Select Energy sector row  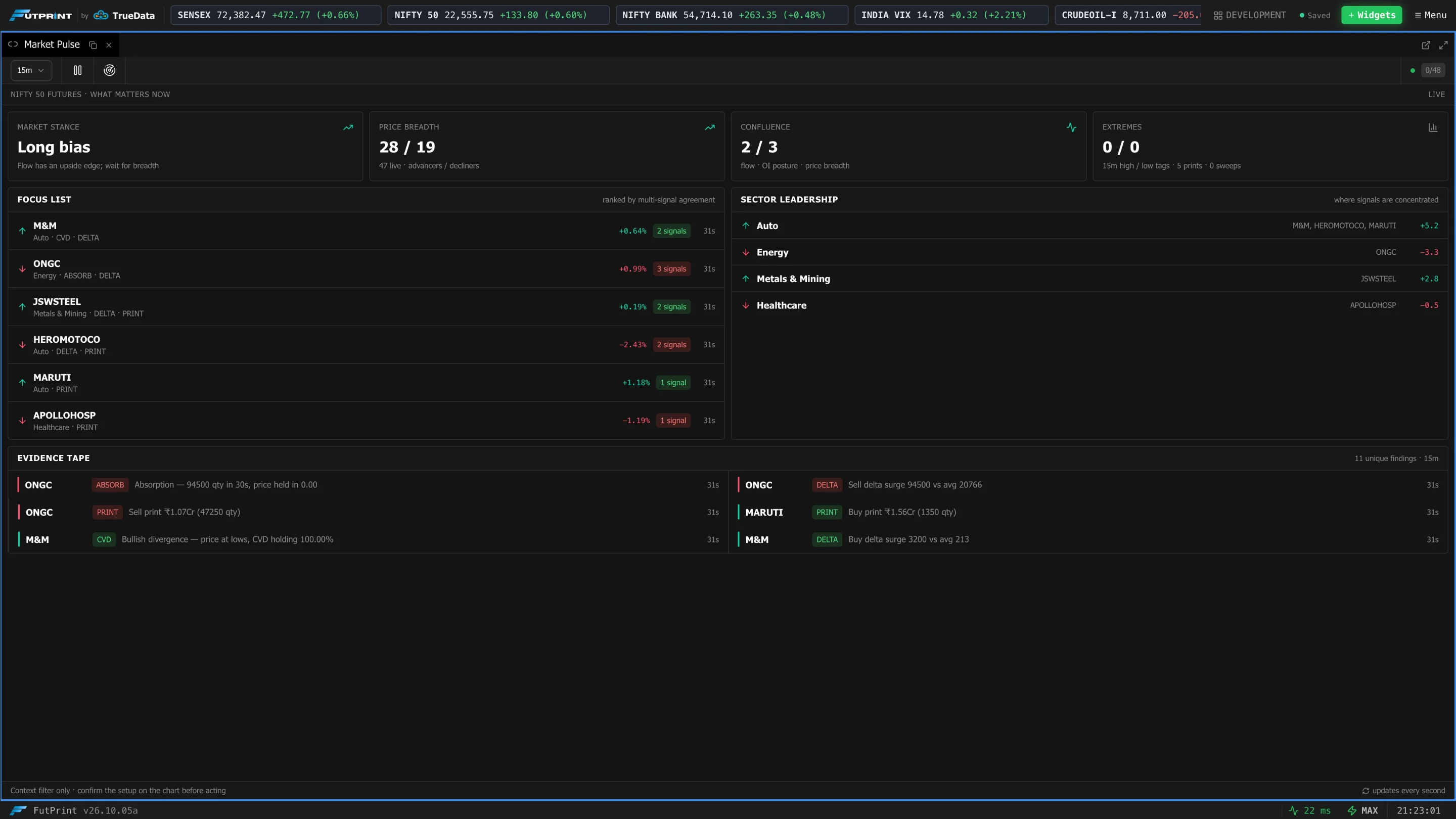tap(1089, 252)
